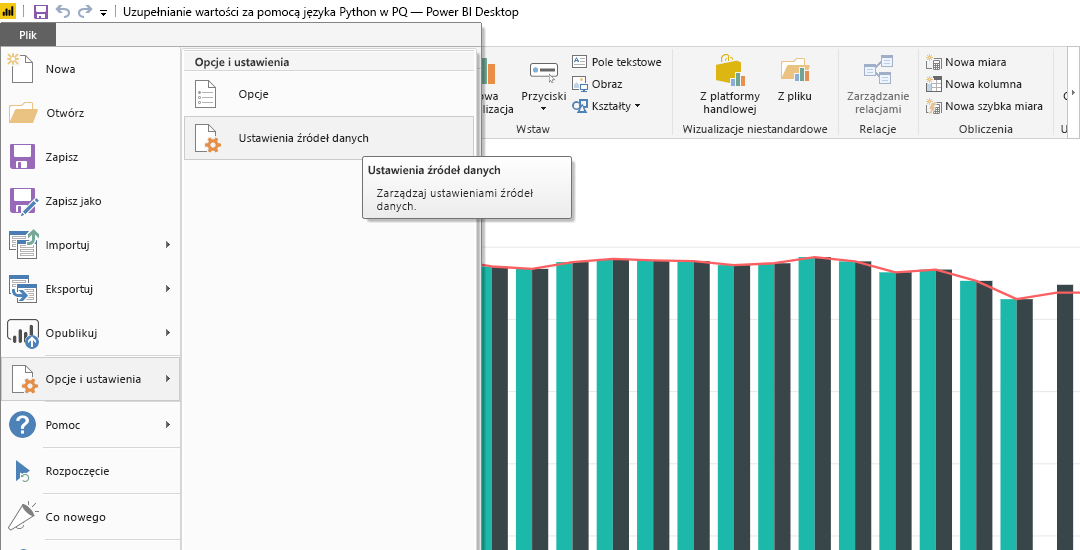
Task: Open the Co nowego entry
Action: pos(90,517)
